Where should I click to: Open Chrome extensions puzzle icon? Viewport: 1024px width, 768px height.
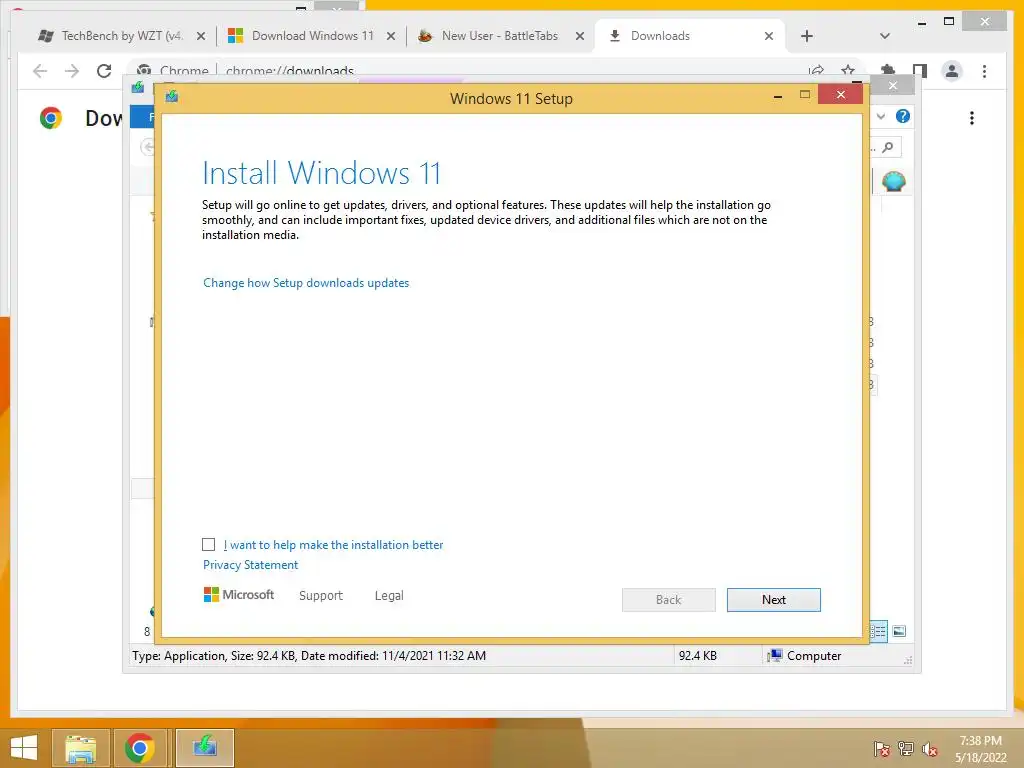[x=888, y=71]
